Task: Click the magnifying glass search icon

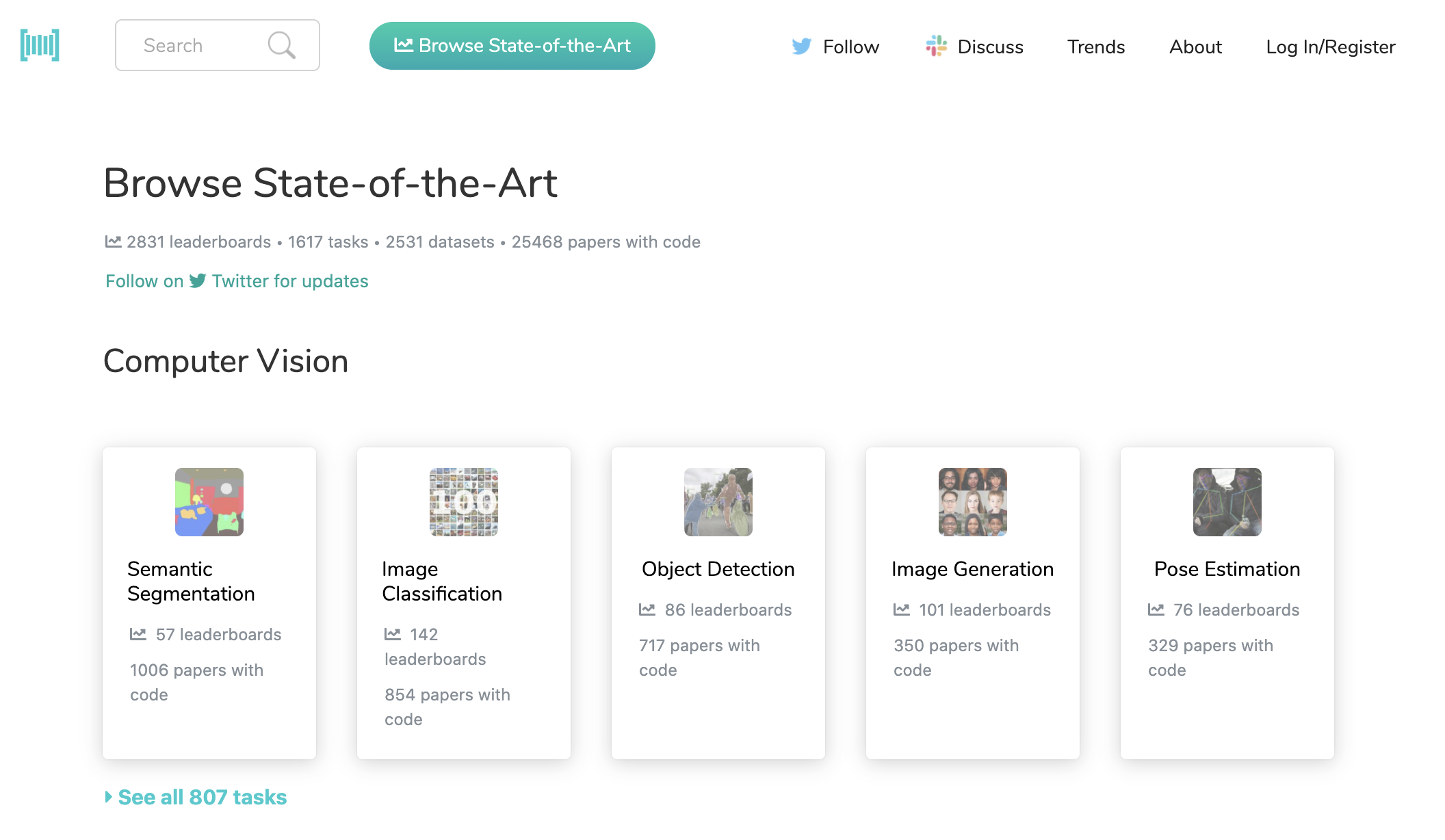Action: (281, 45)
